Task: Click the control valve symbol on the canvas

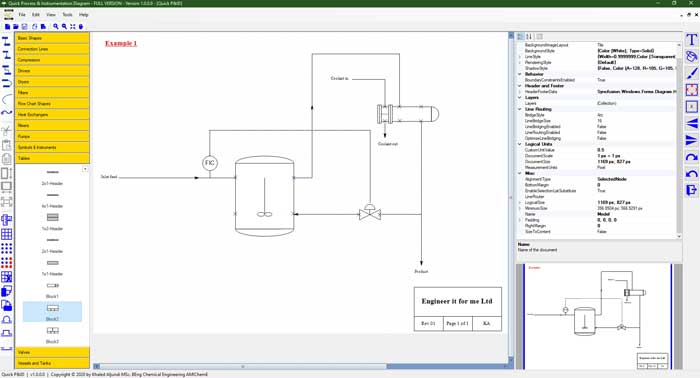Action: [x=370, y=212]
